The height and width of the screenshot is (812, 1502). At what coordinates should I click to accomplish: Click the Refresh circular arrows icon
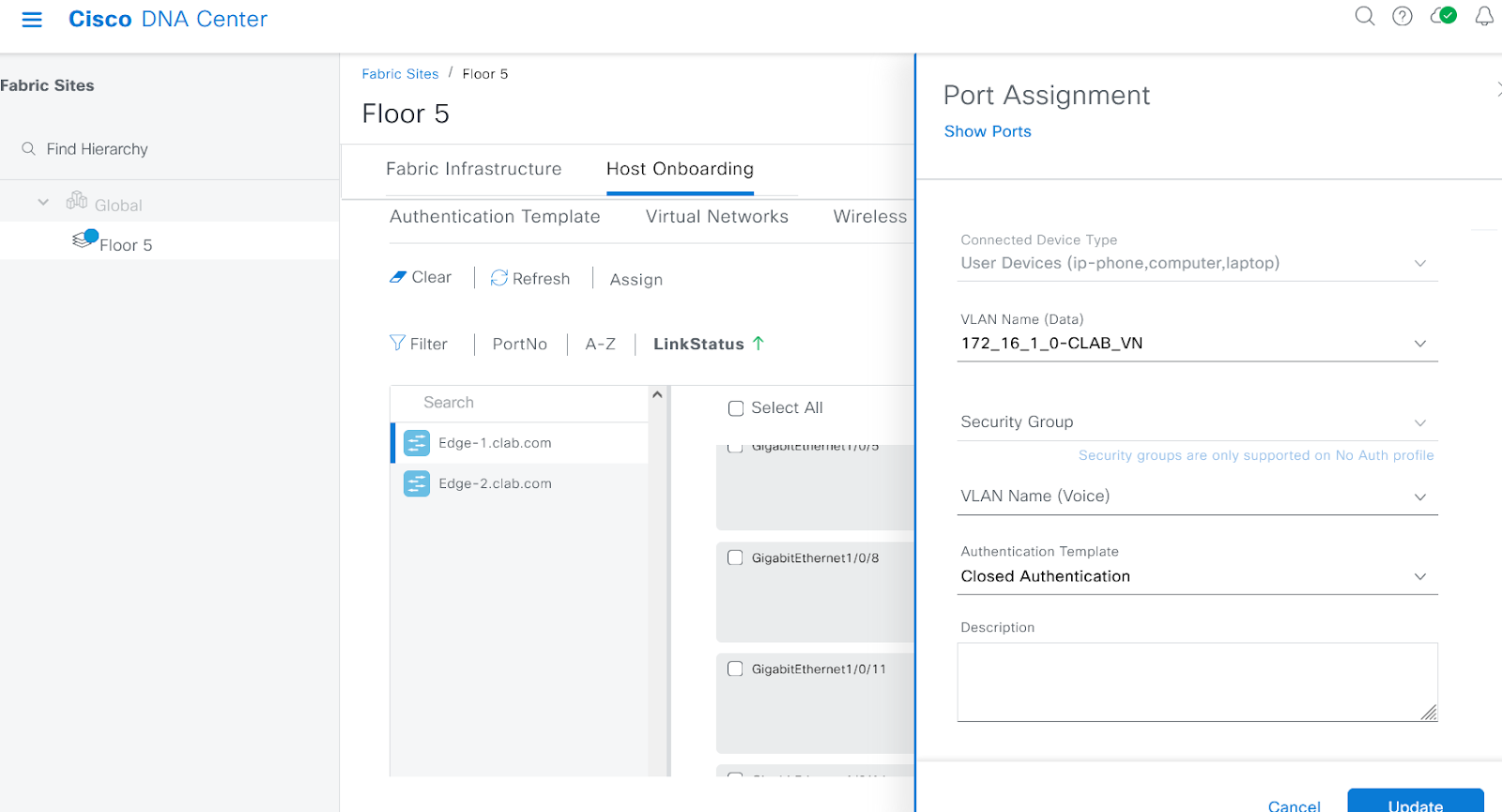[499, 278]
